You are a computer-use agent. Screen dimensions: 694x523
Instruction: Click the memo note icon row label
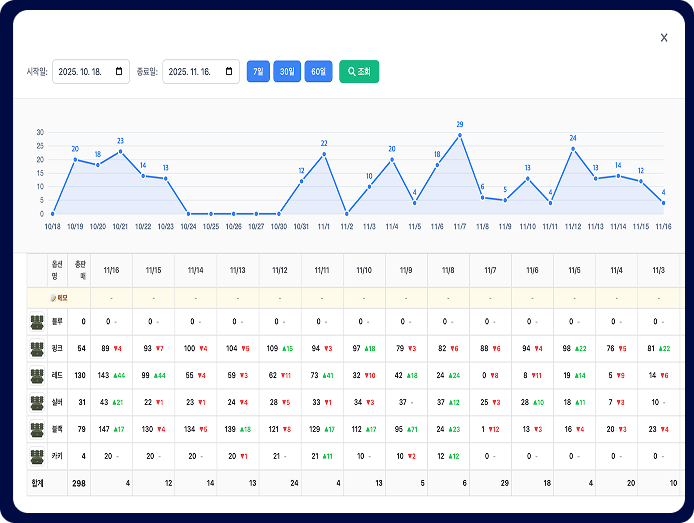pos(59,298)
